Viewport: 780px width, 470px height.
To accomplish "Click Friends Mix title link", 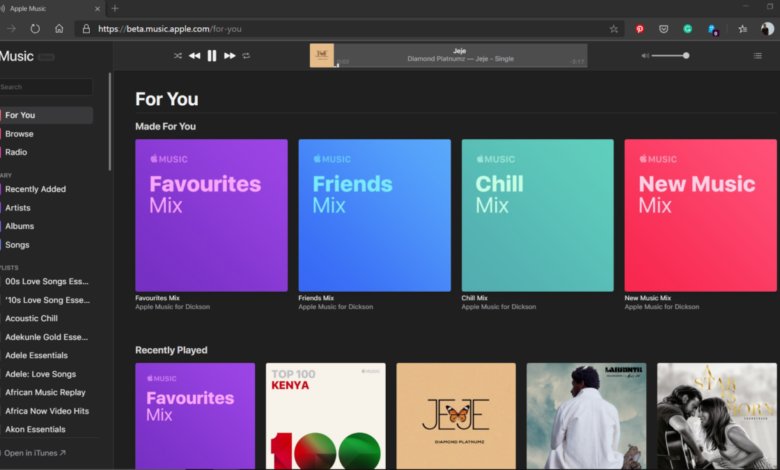I will [x=316, y=298].
